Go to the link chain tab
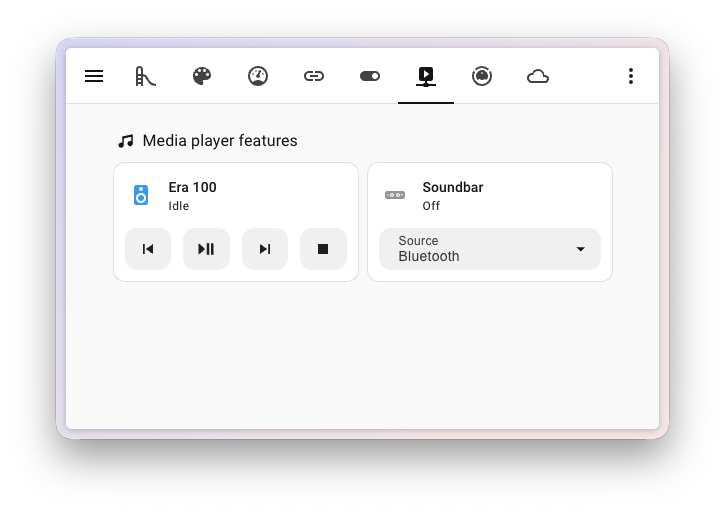The width and height of the screenshot is (725, 513). [x=314, y=76]
